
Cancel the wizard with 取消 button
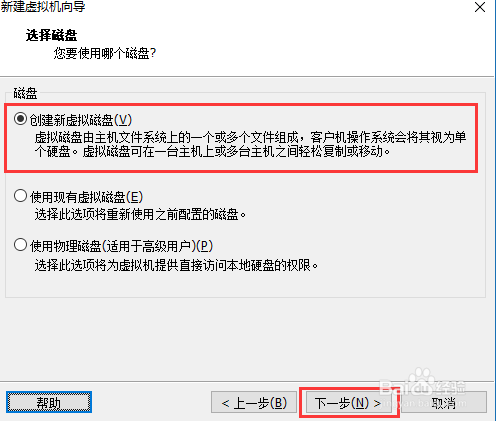click(444, 402)
